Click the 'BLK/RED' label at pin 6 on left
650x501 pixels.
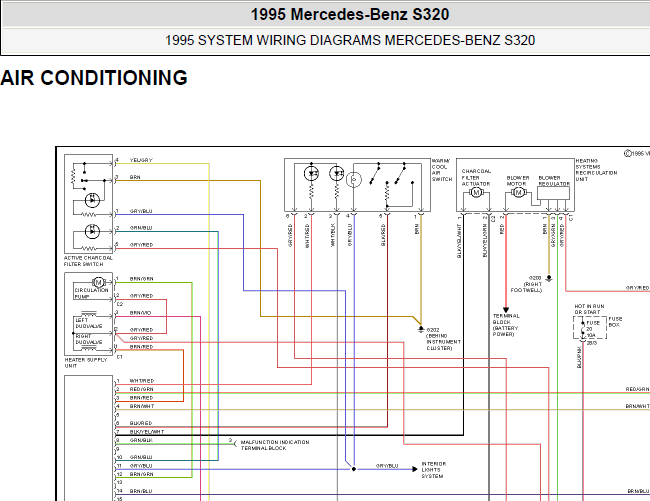tap(141, 423)
